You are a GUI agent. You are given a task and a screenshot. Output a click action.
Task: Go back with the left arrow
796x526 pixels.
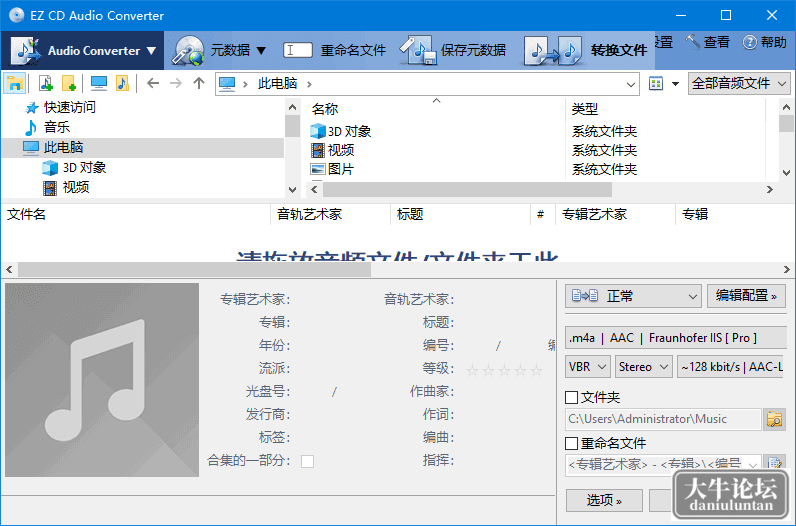click(153, 83)
